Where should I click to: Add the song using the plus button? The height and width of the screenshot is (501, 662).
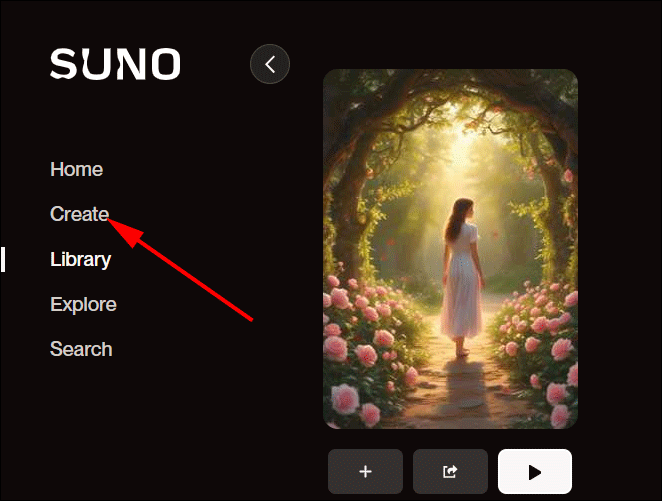pos(366,471)
